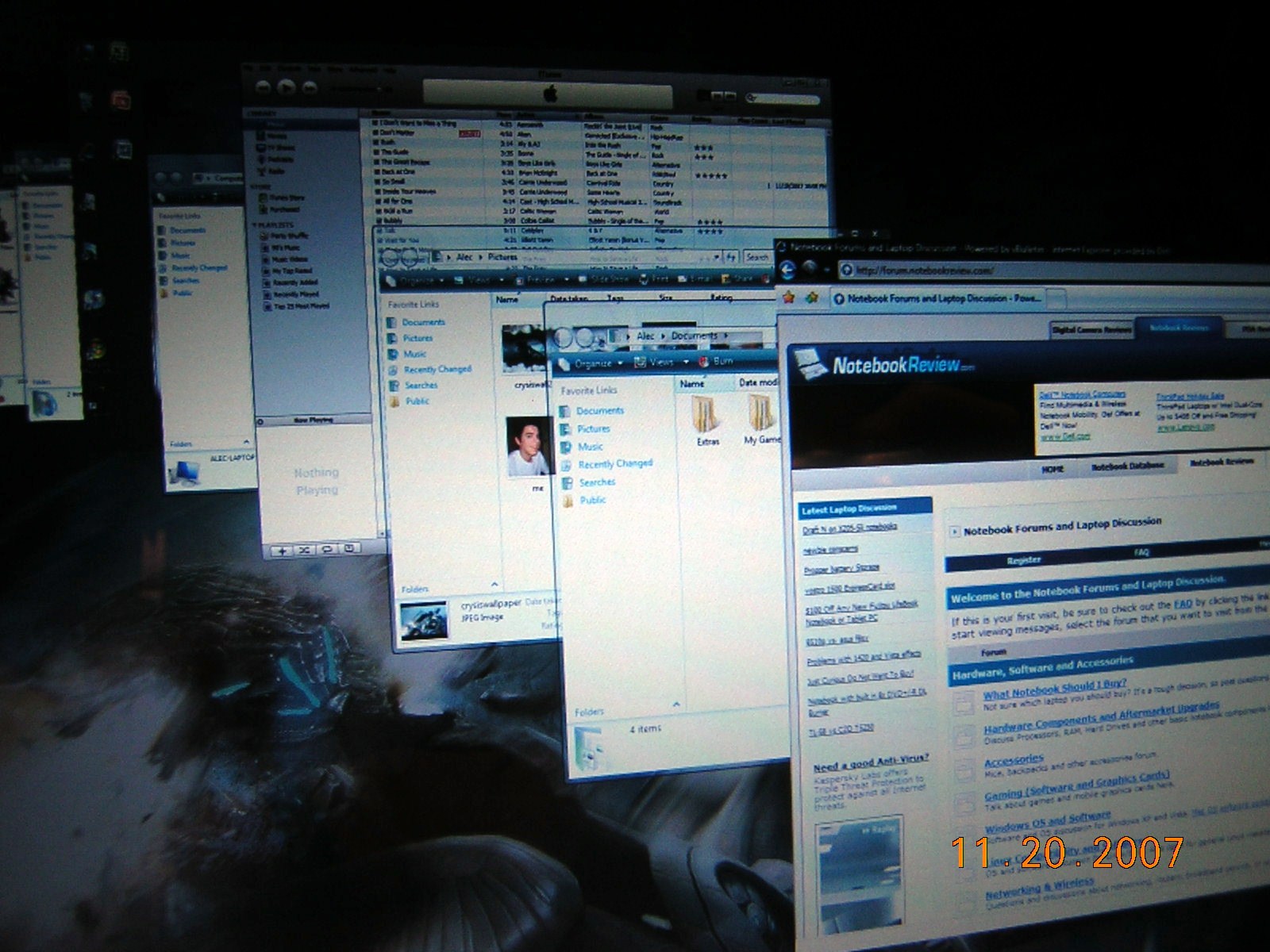Screen dimensions: 1270x952
Task: Click iTunes add playlist plus button
Action: (282, 551)
